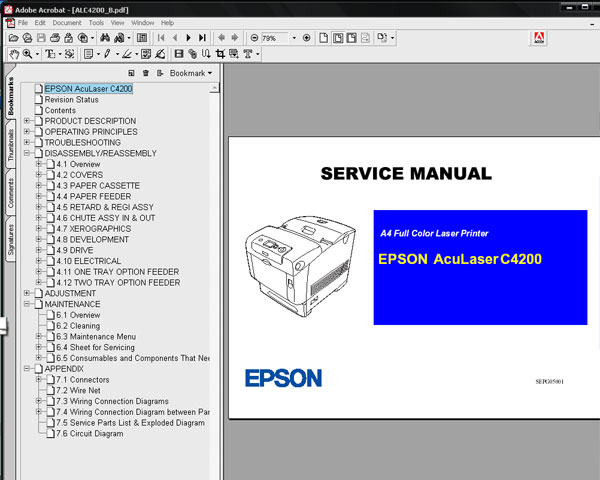Open the Help menu
Viewport: 600px width, 480px height.
pos(167,23)
